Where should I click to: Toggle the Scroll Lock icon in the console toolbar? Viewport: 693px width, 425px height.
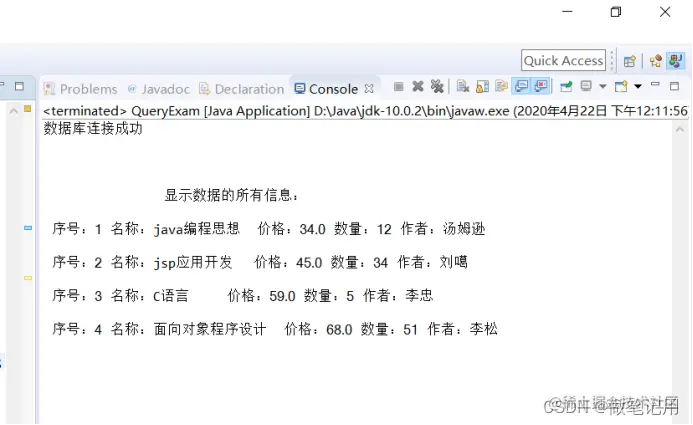pyautogui.click(x=482, y=86)
